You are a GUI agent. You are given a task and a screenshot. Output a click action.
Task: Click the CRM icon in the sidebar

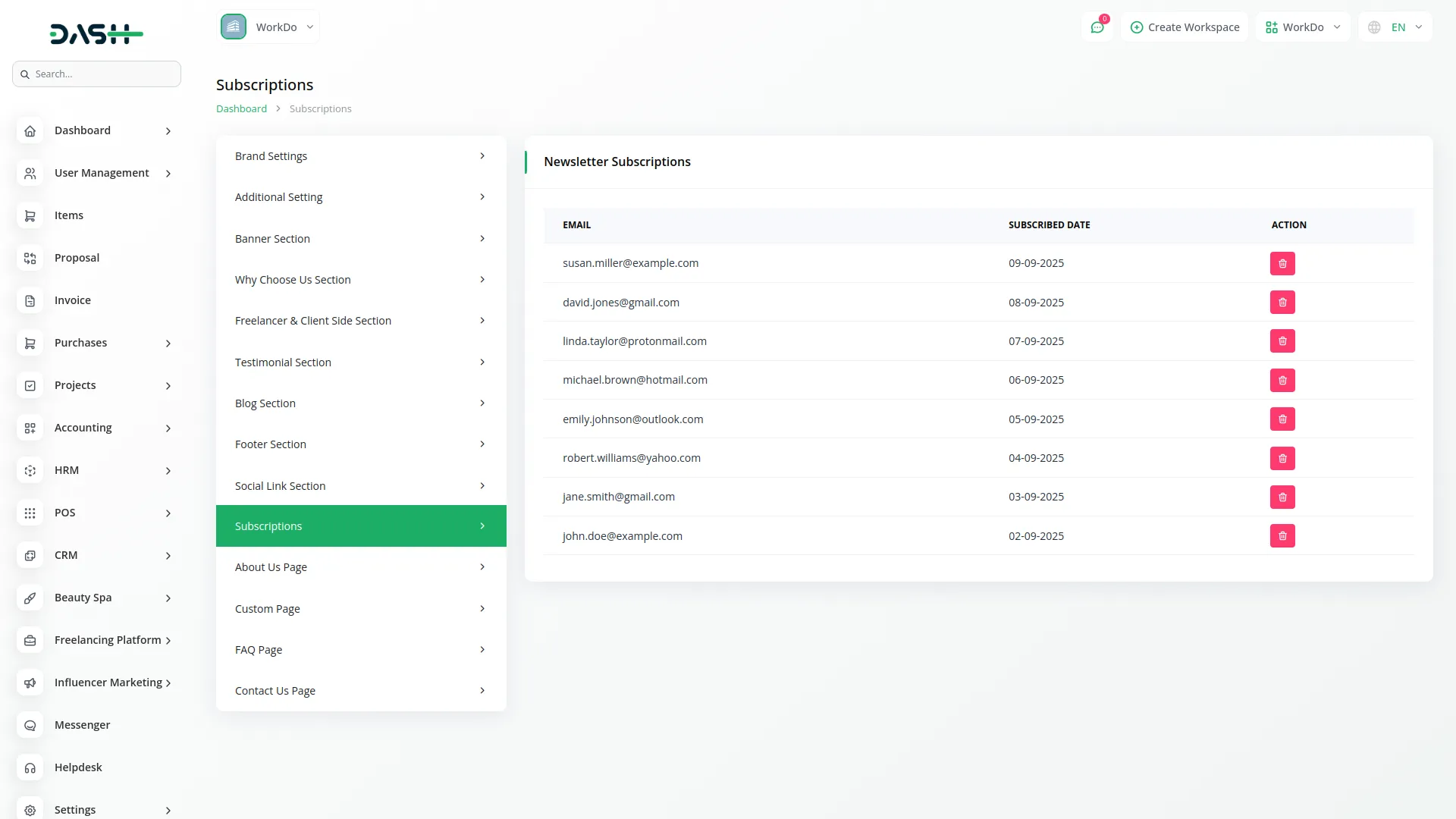[x=30, y=555]
